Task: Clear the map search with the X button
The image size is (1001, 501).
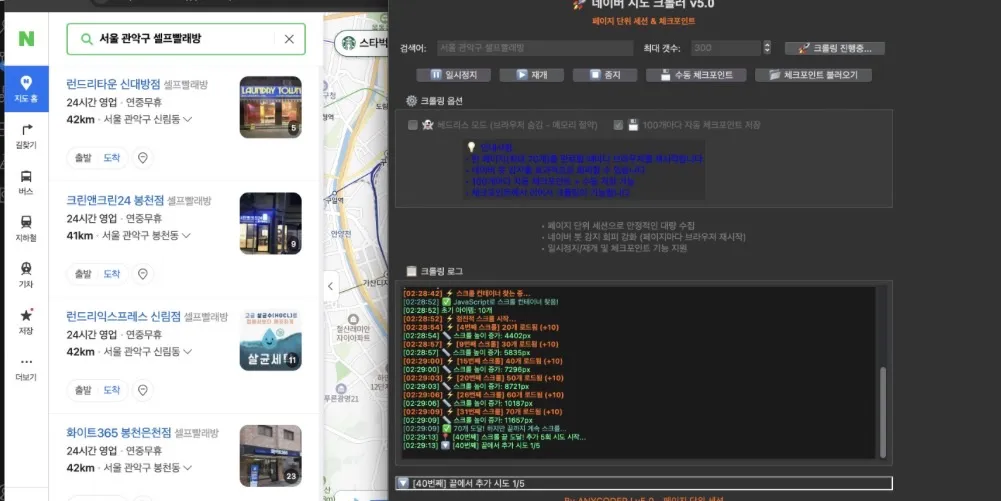Action: tap(289, 39)
